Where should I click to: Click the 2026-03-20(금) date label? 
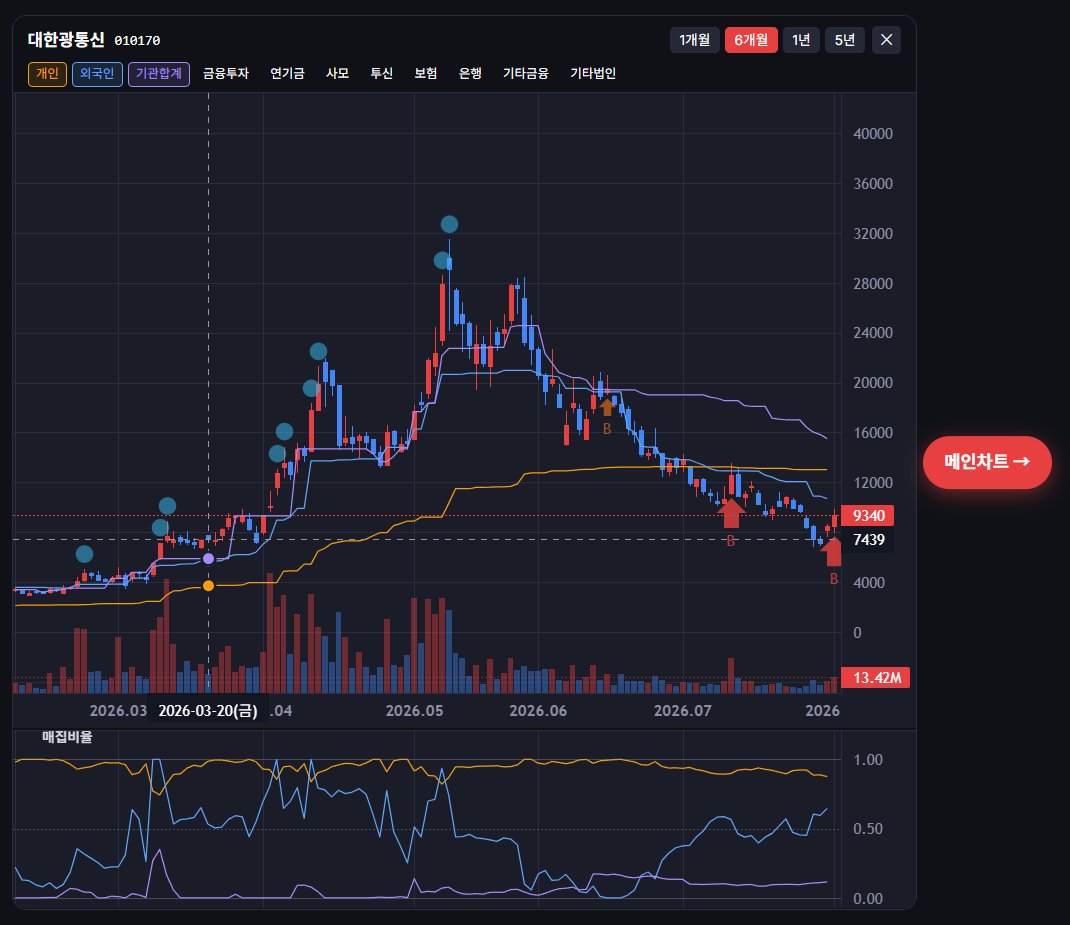coord(208,711)
